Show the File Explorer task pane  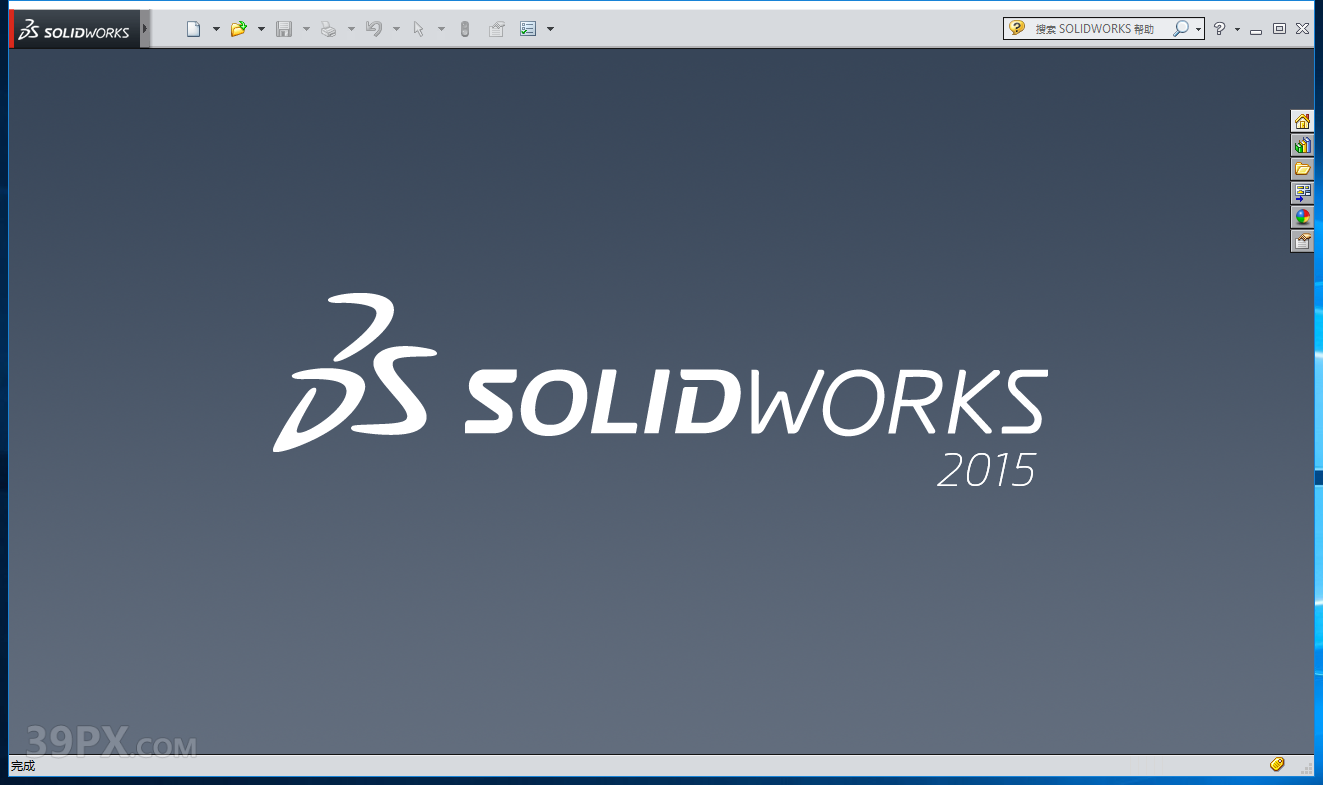tap(1302, 169)
